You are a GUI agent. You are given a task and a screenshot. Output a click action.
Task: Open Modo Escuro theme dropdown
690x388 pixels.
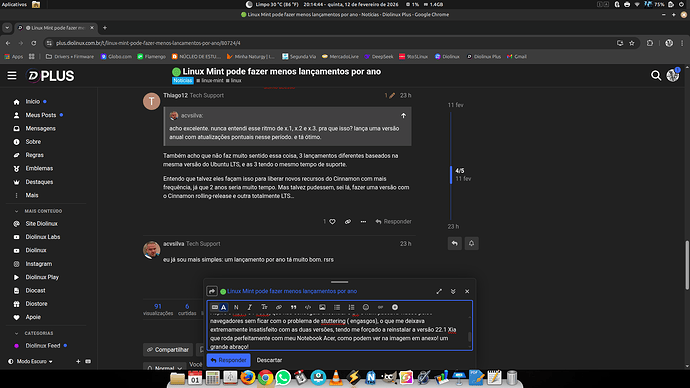coord(31,362)
